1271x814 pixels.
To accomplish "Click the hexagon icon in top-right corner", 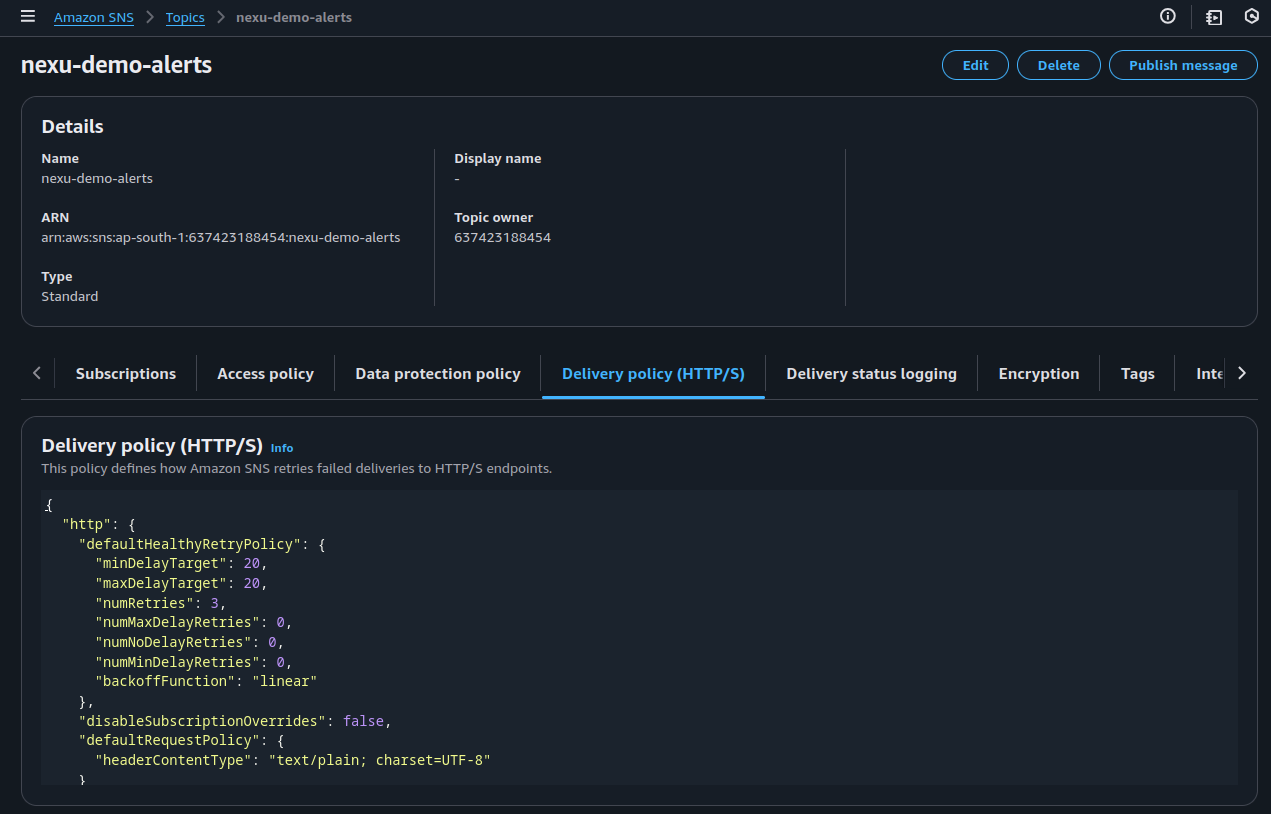I will pyautogui.click(x=1251, y=17).
